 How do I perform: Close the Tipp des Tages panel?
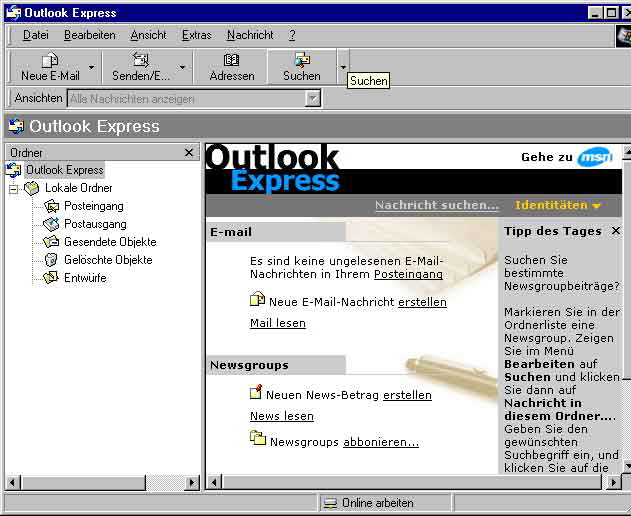pos(615,231)
